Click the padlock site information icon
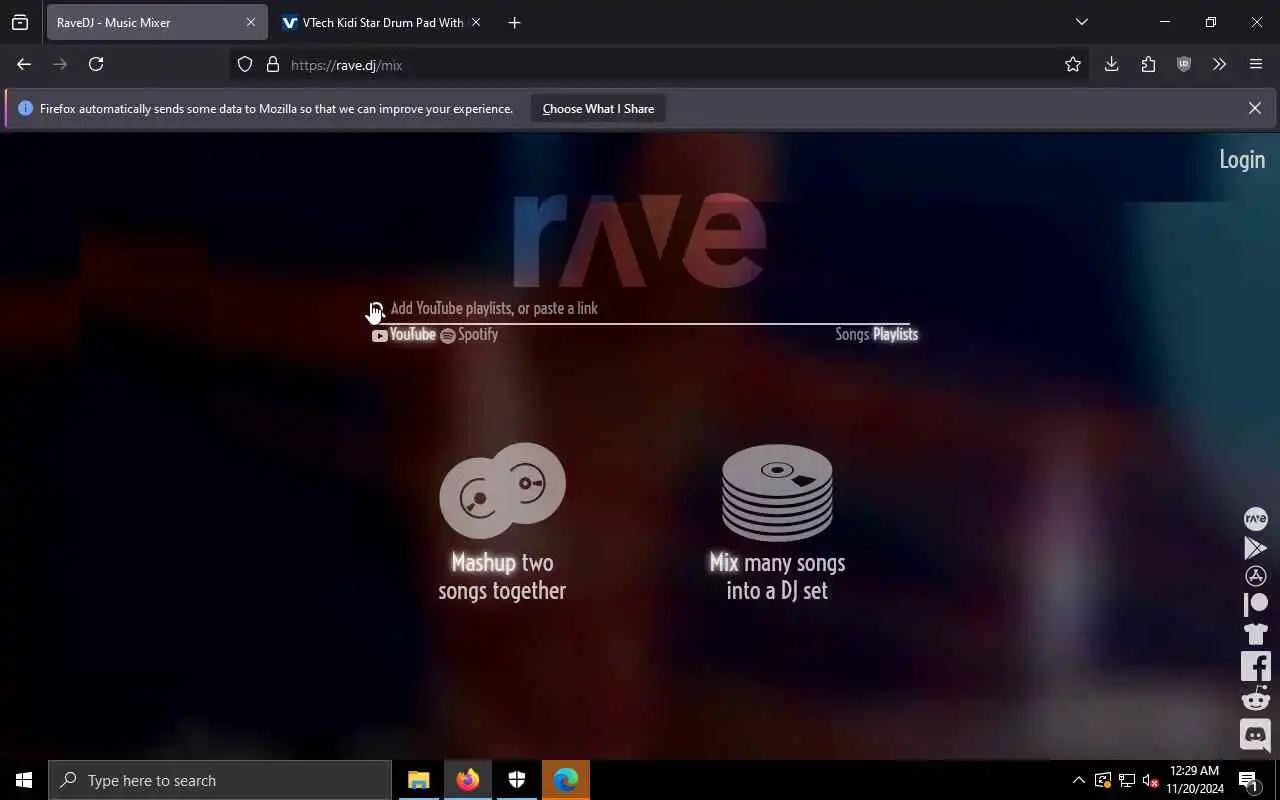The height and width of the screenshot is (800, 1280). pos(272,64)
